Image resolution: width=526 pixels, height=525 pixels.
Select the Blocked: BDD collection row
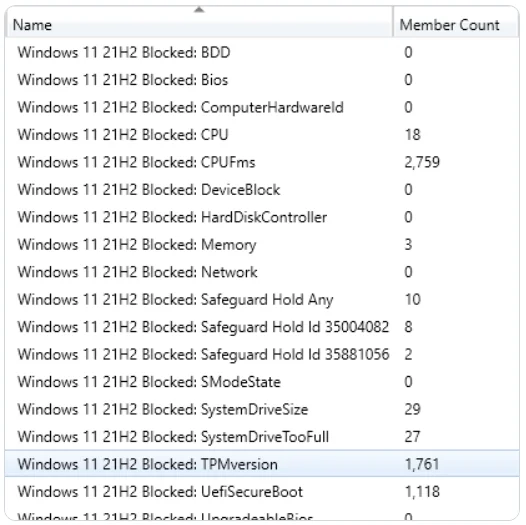tap(262, 53)
